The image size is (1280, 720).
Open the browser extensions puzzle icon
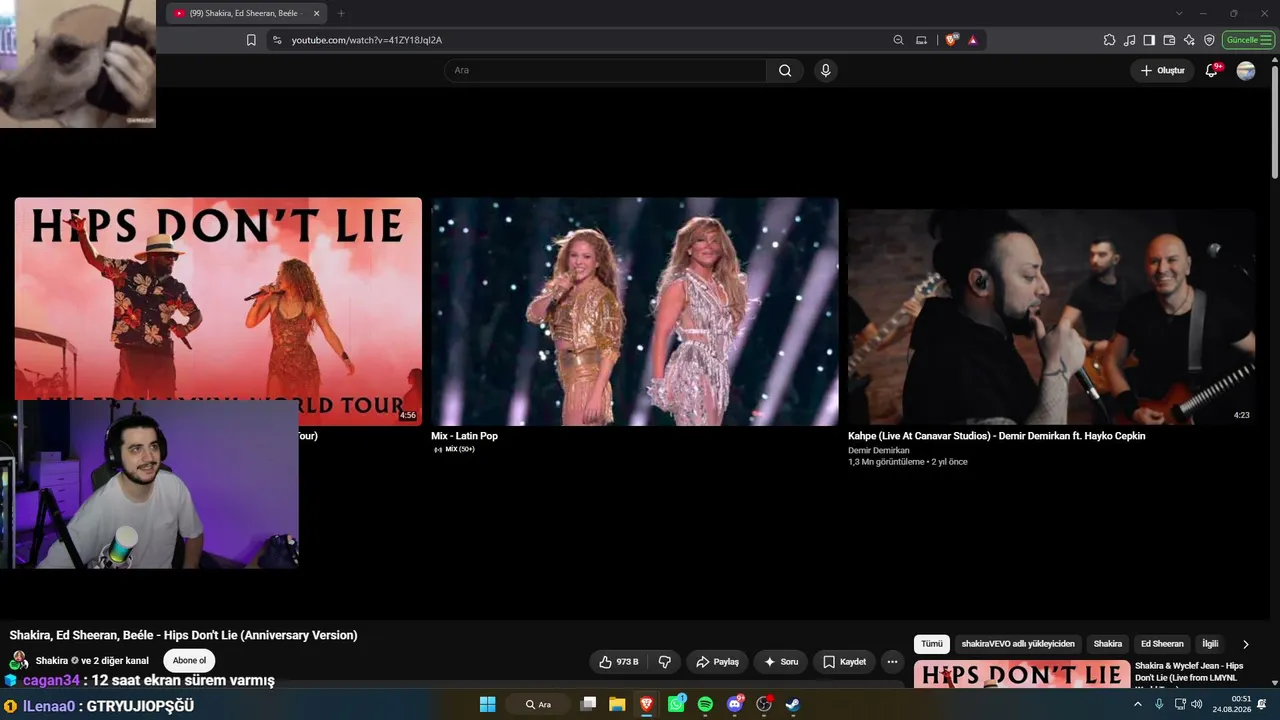point(1109,40)
